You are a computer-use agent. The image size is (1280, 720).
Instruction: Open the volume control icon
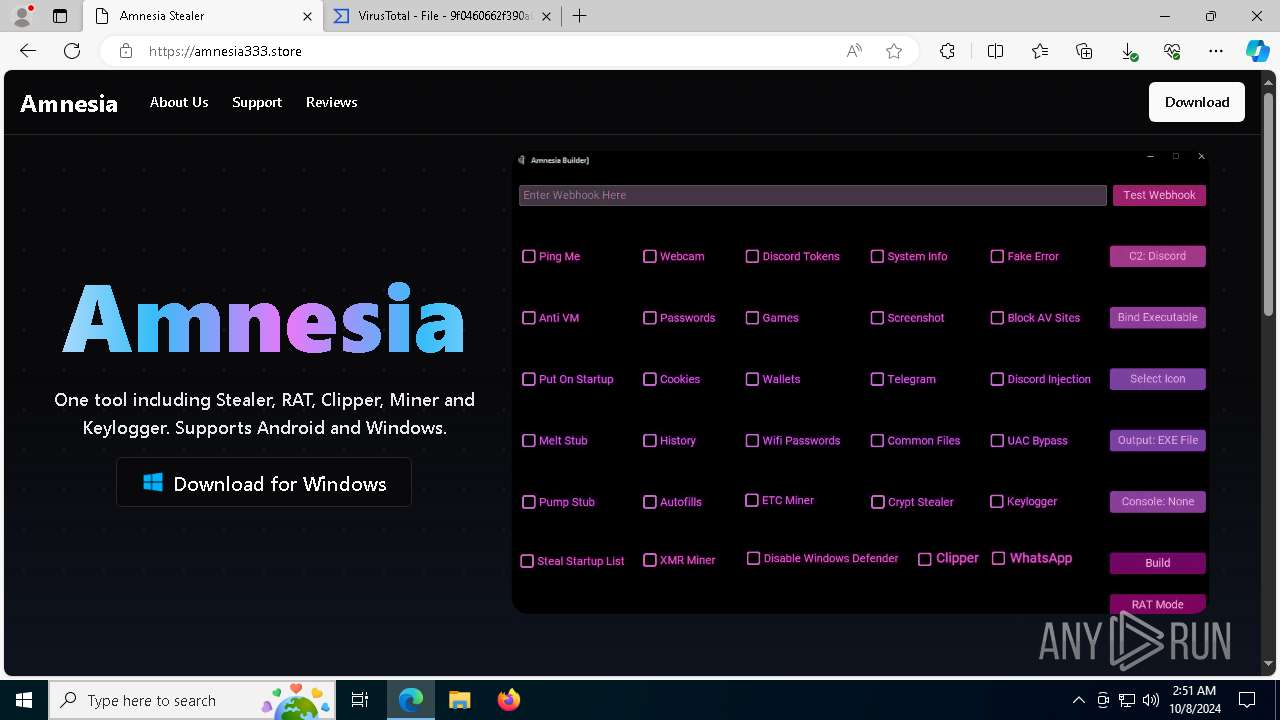(1151, 700)
